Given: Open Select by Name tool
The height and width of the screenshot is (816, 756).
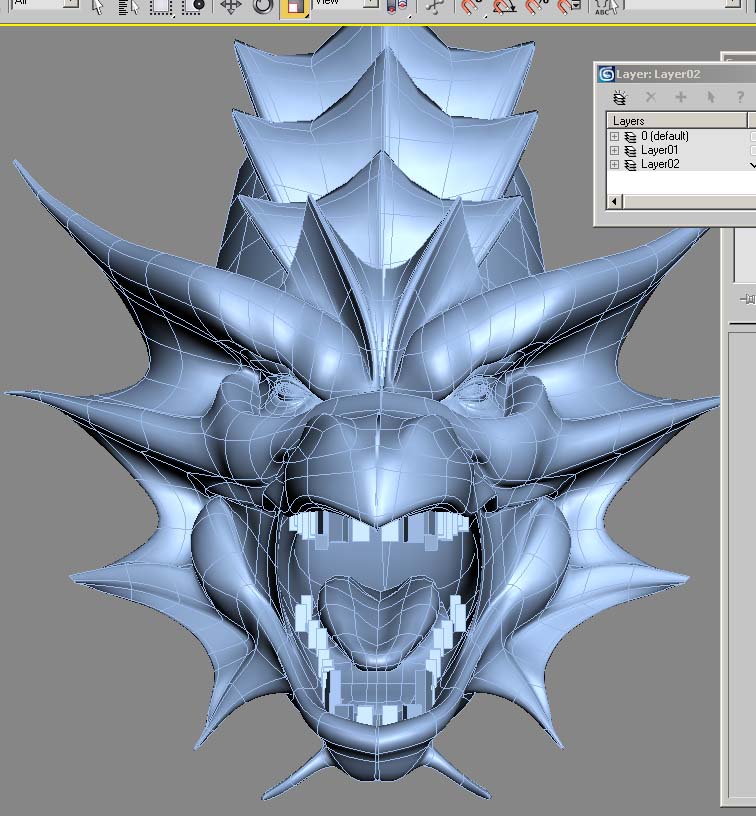Looking at the screenshot, I should (x=129, y=7).
